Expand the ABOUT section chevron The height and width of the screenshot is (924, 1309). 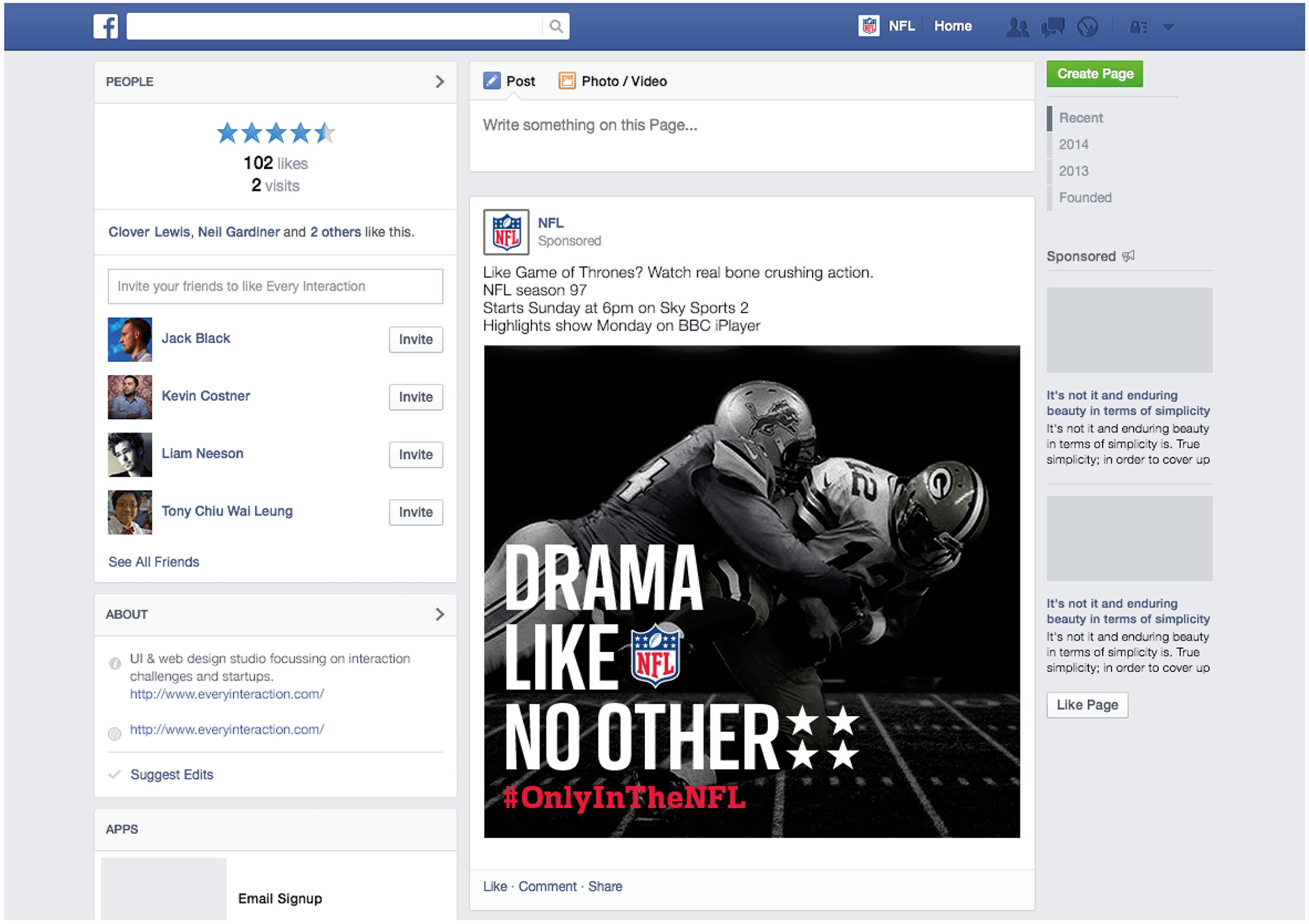[x=440, y=614]
